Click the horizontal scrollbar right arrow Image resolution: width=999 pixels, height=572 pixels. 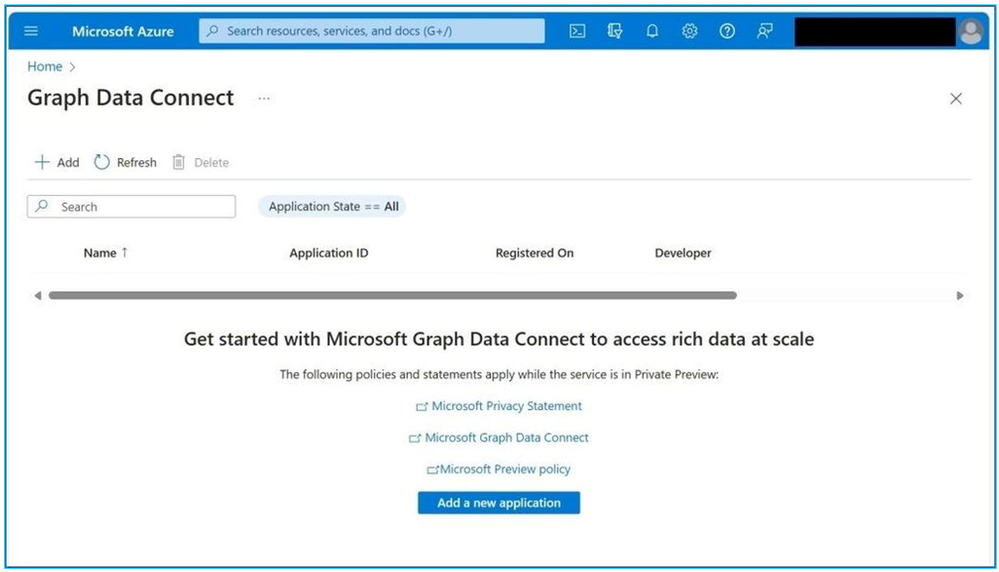tap(959, 296)
